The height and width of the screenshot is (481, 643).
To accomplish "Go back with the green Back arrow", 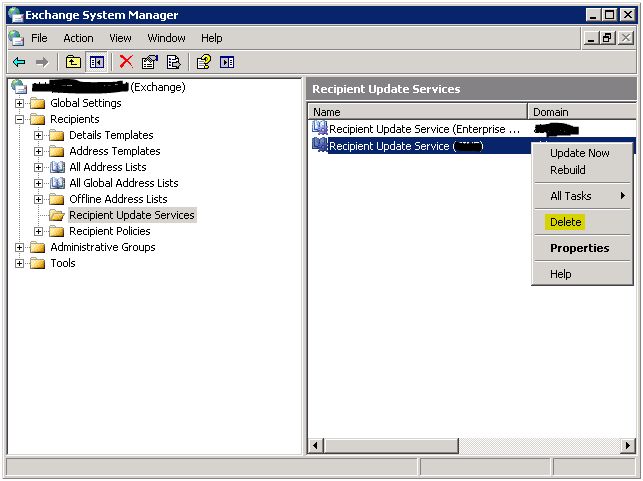I will [x=19, y=62].
